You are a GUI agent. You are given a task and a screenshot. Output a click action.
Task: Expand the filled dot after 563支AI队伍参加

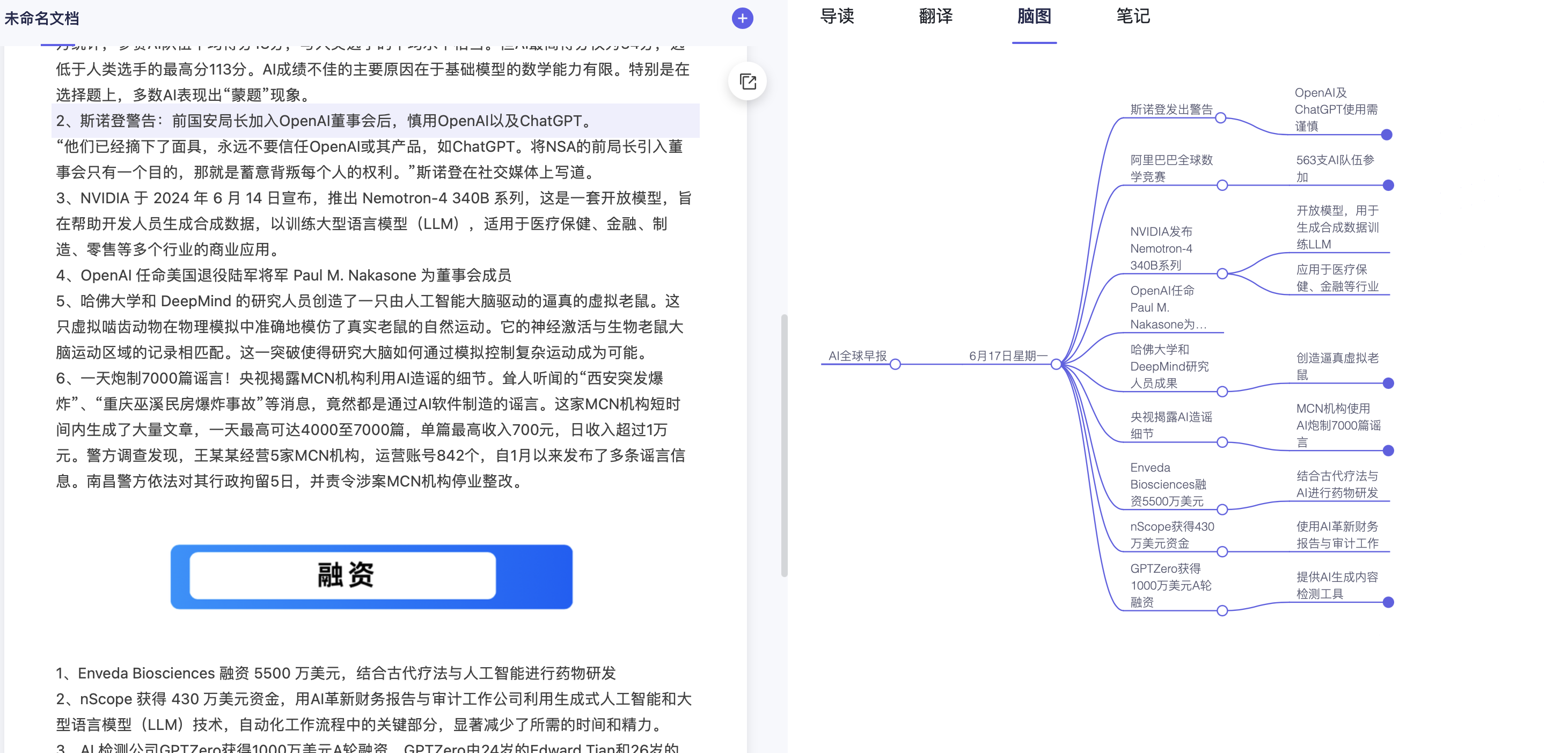pyautogui.click(x=1388, y=186)
